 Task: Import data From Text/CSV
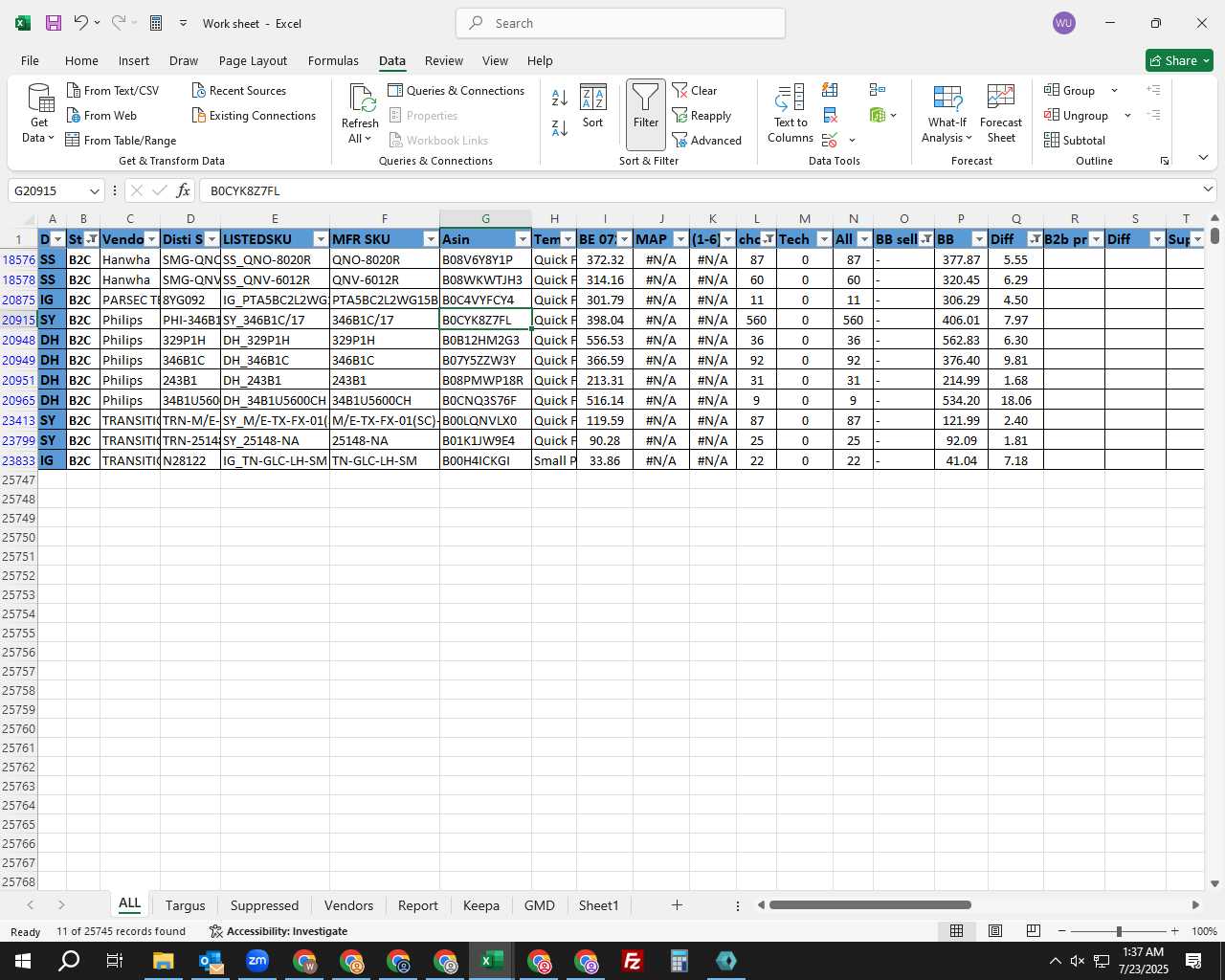pyautogui.click(x=113, y=90)
